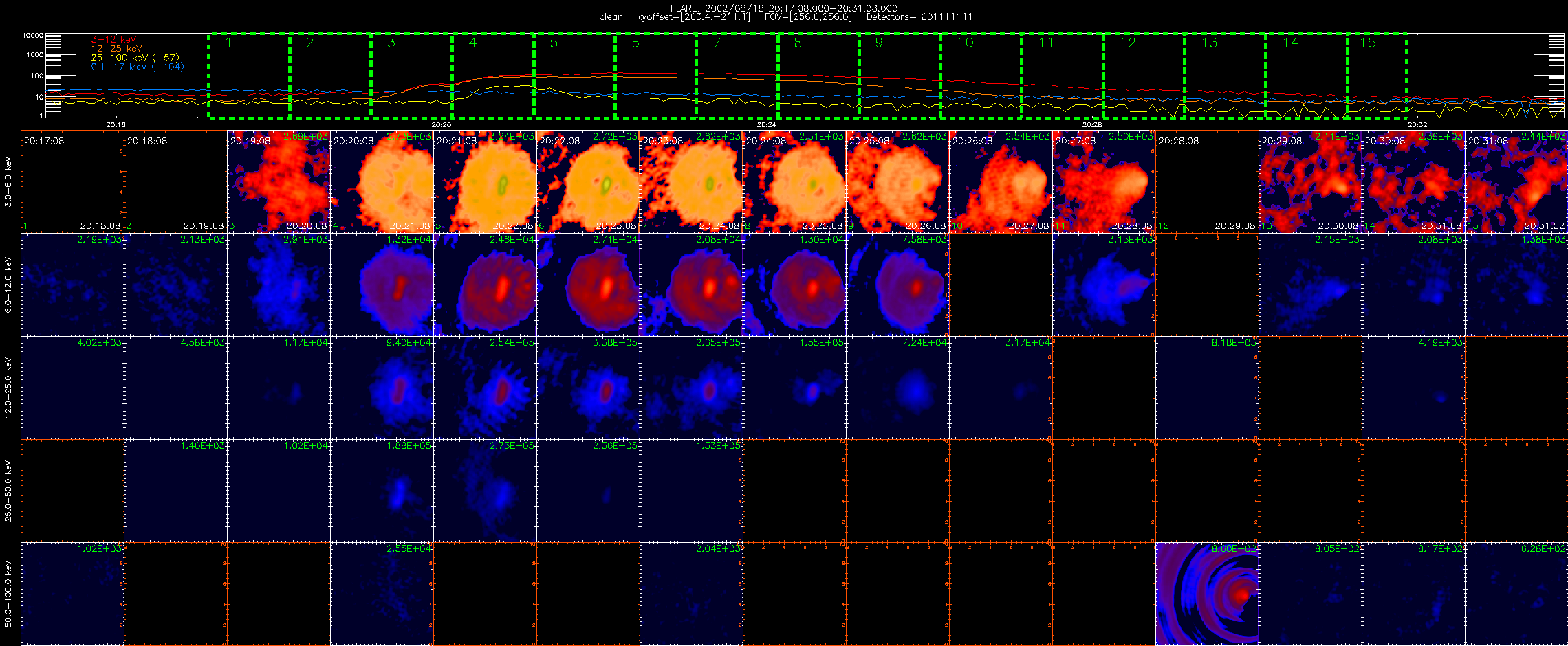Click the 3.17E+04 value in 12-25 keV row
1568x646 pixels.
(1027, 342)
